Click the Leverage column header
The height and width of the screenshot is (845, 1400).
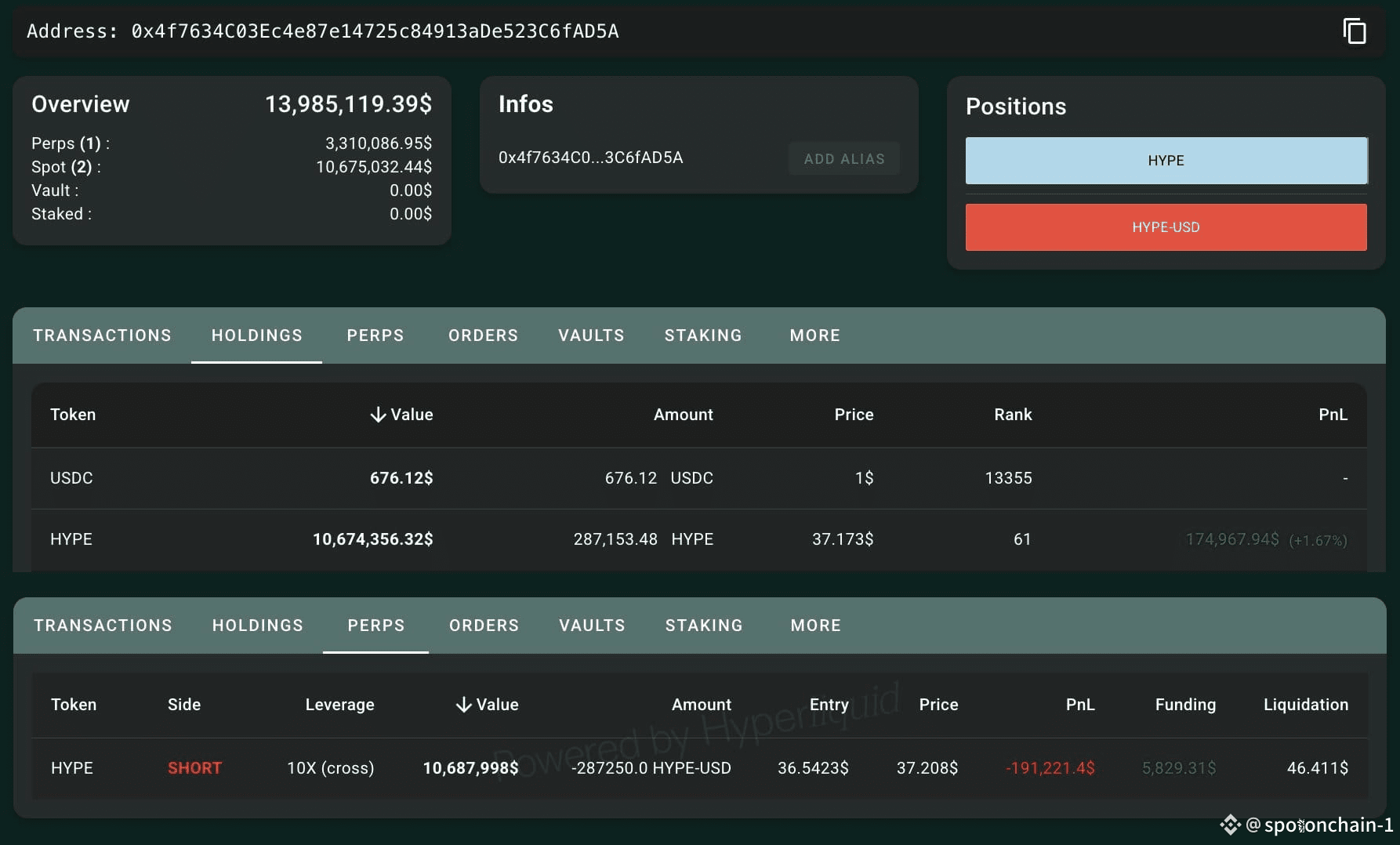(339, 705)
